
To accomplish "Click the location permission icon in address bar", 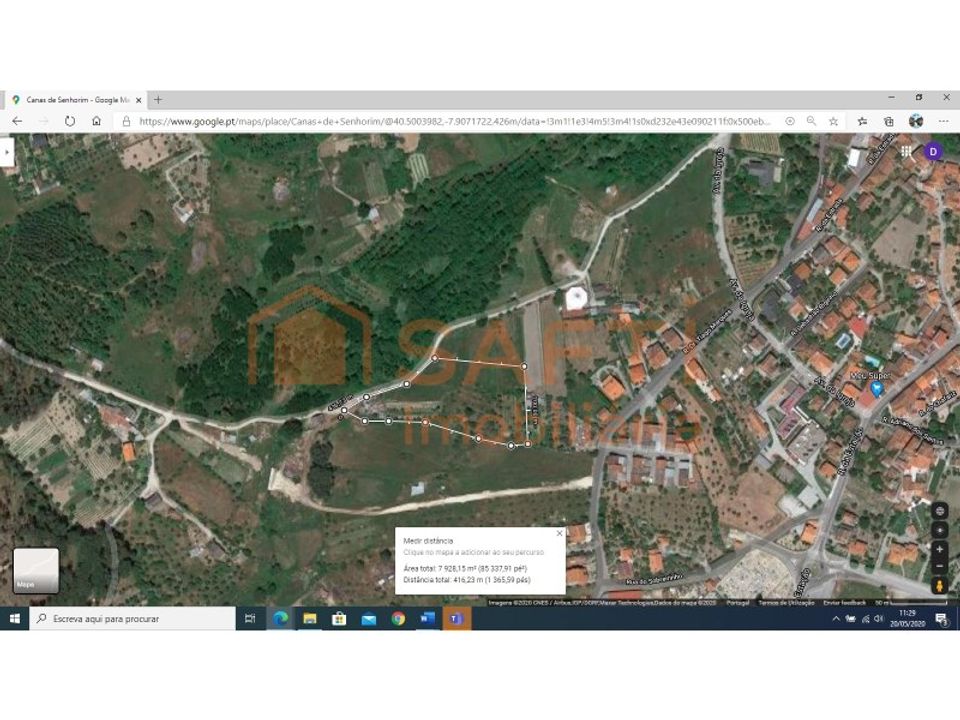I will [790, 121].
